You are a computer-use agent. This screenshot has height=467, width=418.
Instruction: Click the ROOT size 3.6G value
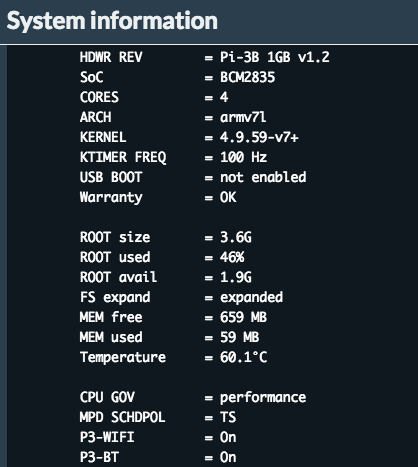[x=236, y=237]
